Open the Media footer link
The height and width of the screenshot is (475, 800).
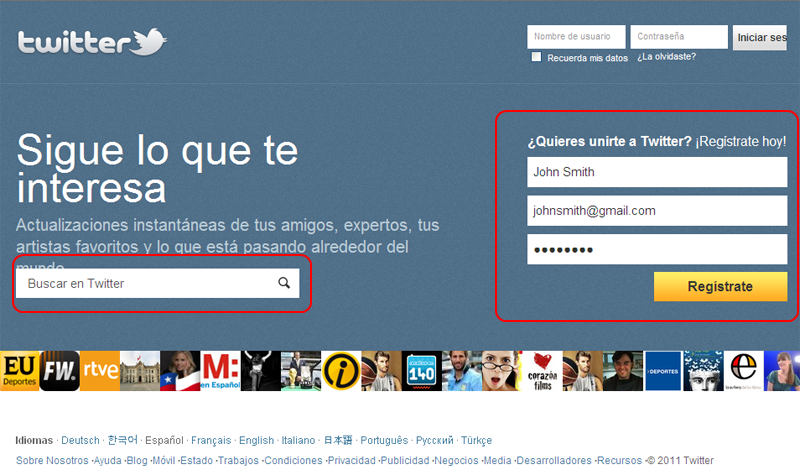coord(497,460)
